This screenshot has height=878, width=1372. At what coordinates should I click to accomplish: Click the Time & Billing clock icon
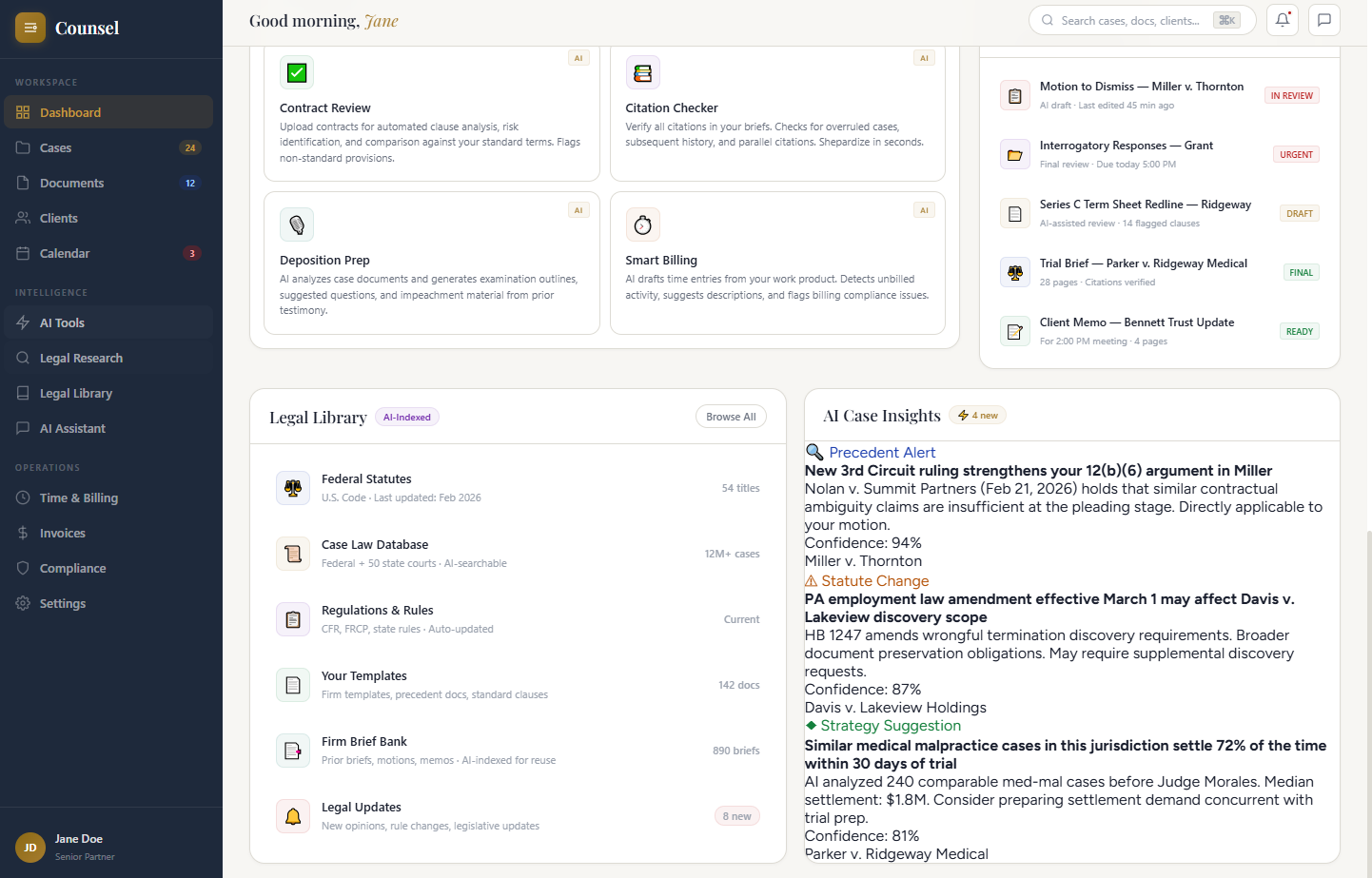click(x=23, y=498)
